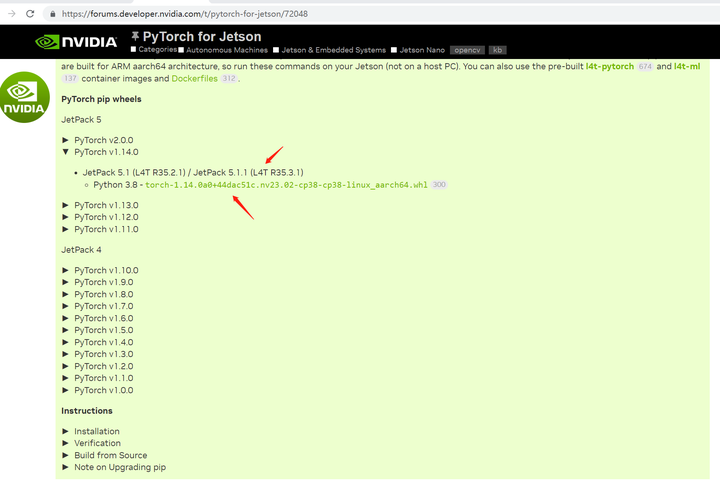Collapse the PyTorch v1.14.0 section
Image resolution: width=720 pixels, height=491 pixels.
(100, 152)
